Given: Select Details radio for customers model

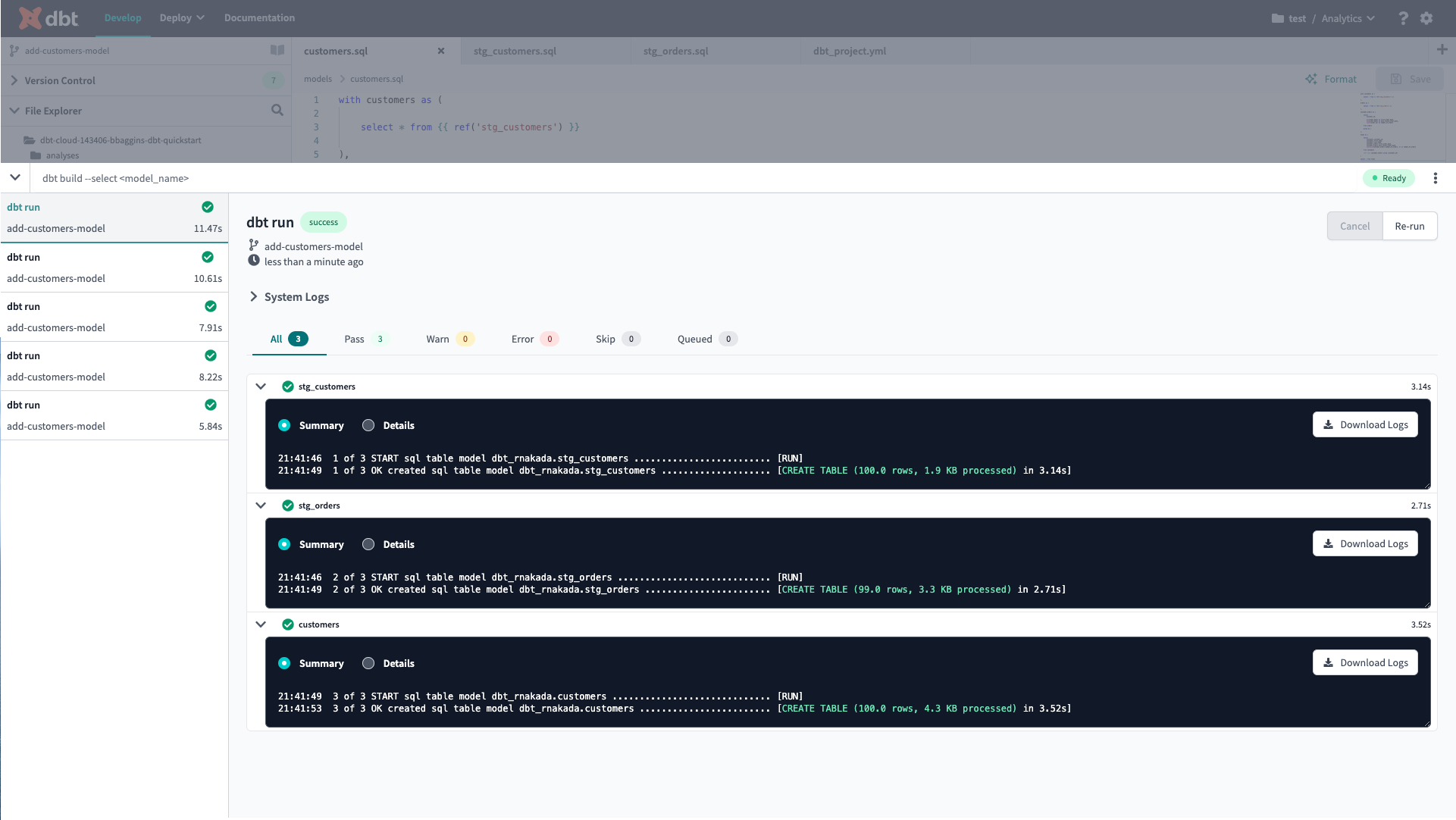Looking at the screenshot, I should [368, 663].
